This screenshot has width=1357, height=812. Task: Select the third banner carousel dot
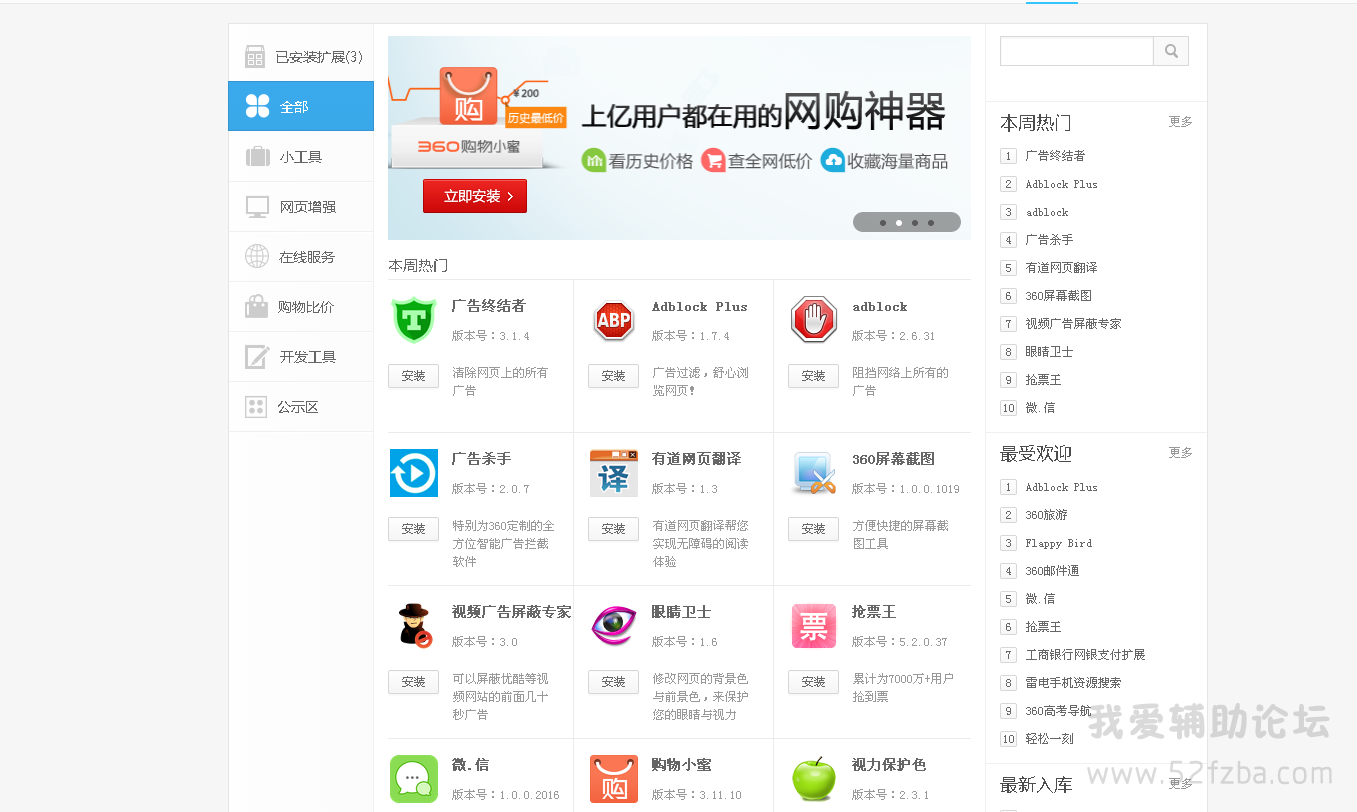pos(915,223)
